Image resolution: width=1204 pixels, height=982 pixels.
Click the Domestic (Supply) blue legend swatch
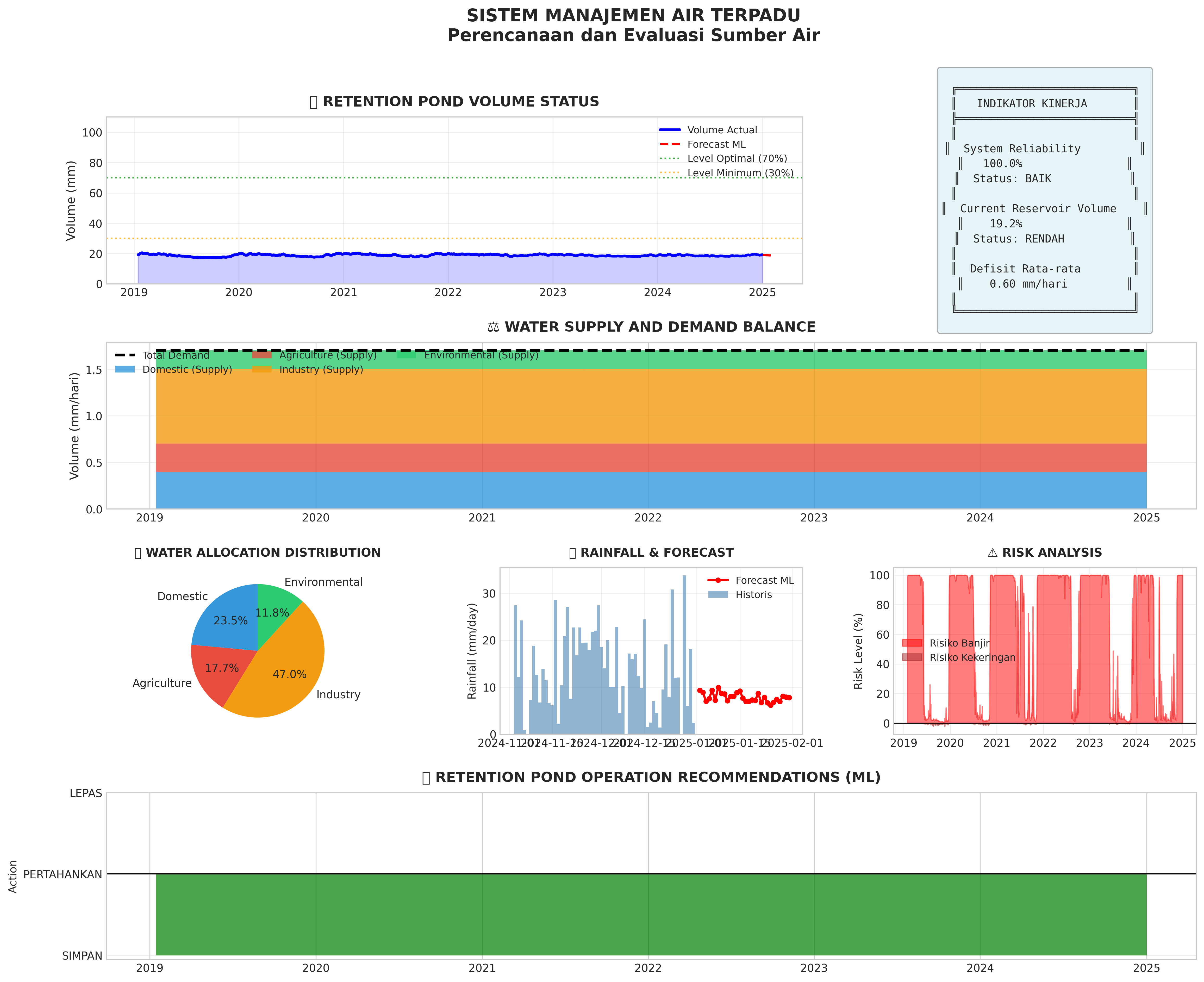pos(124,369)
